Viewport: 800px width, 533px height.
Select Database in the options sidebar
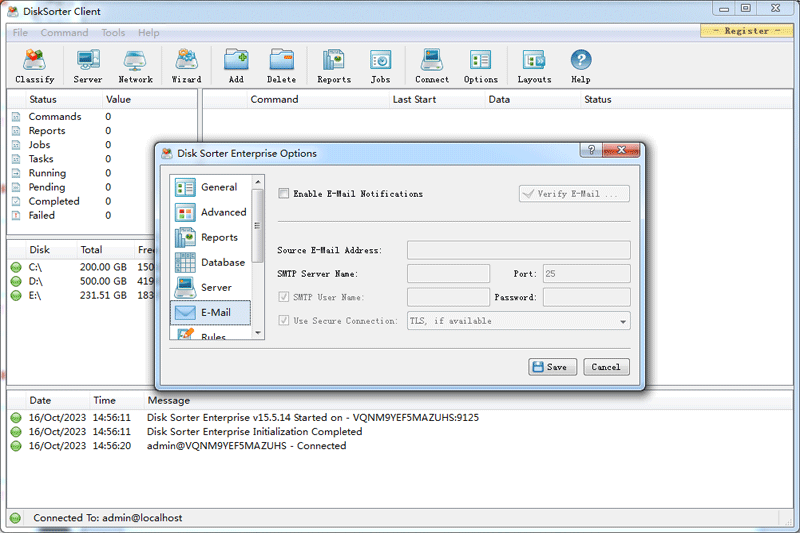212,262
